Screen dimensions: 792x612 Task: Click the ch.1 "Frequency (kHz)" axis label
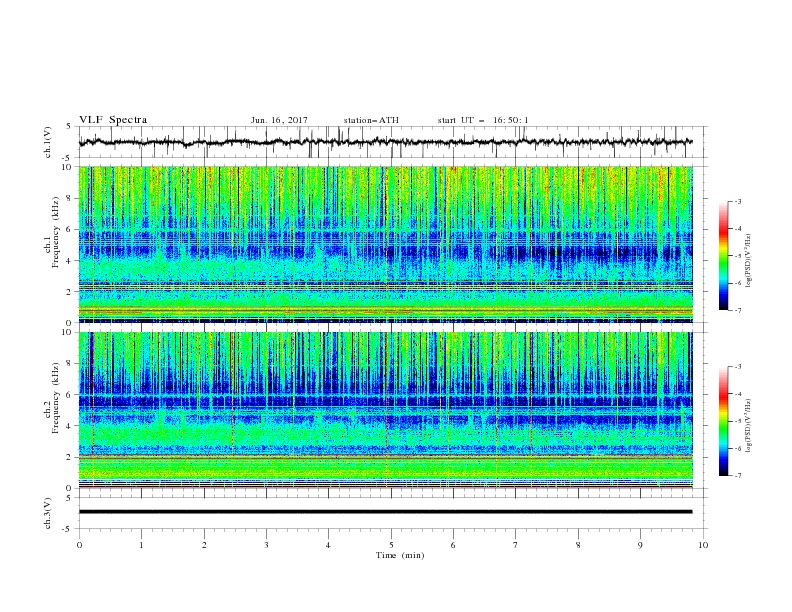56,233
